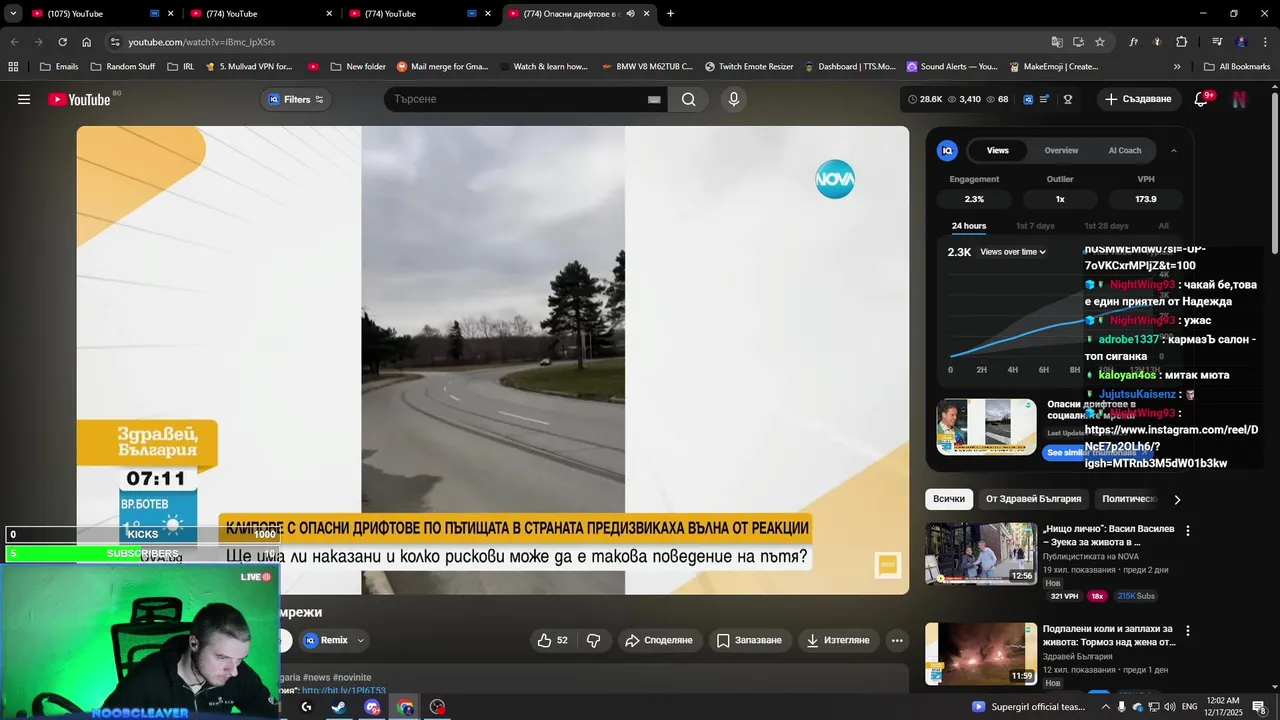Viewport: 1280px width, 720px height.
Task: Open YouTube notifications bell
Action: (1202, 99)
